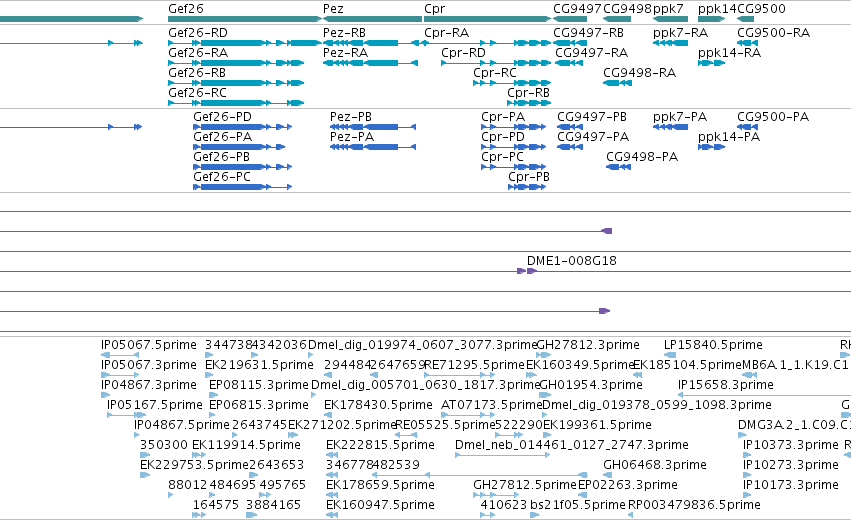
Task: Select transcript CG9498-RA
Action: click(617, 83)
